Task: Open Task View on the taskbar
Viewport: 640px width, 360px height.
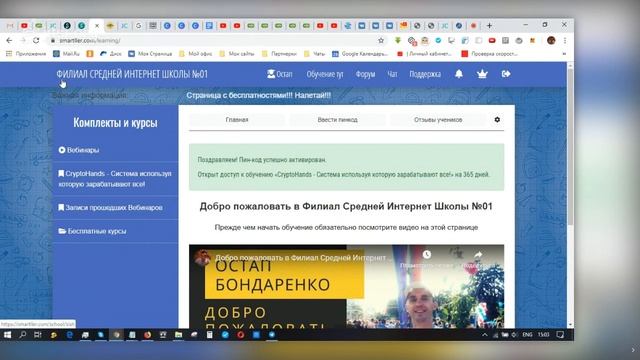Action: pos(38,335)
